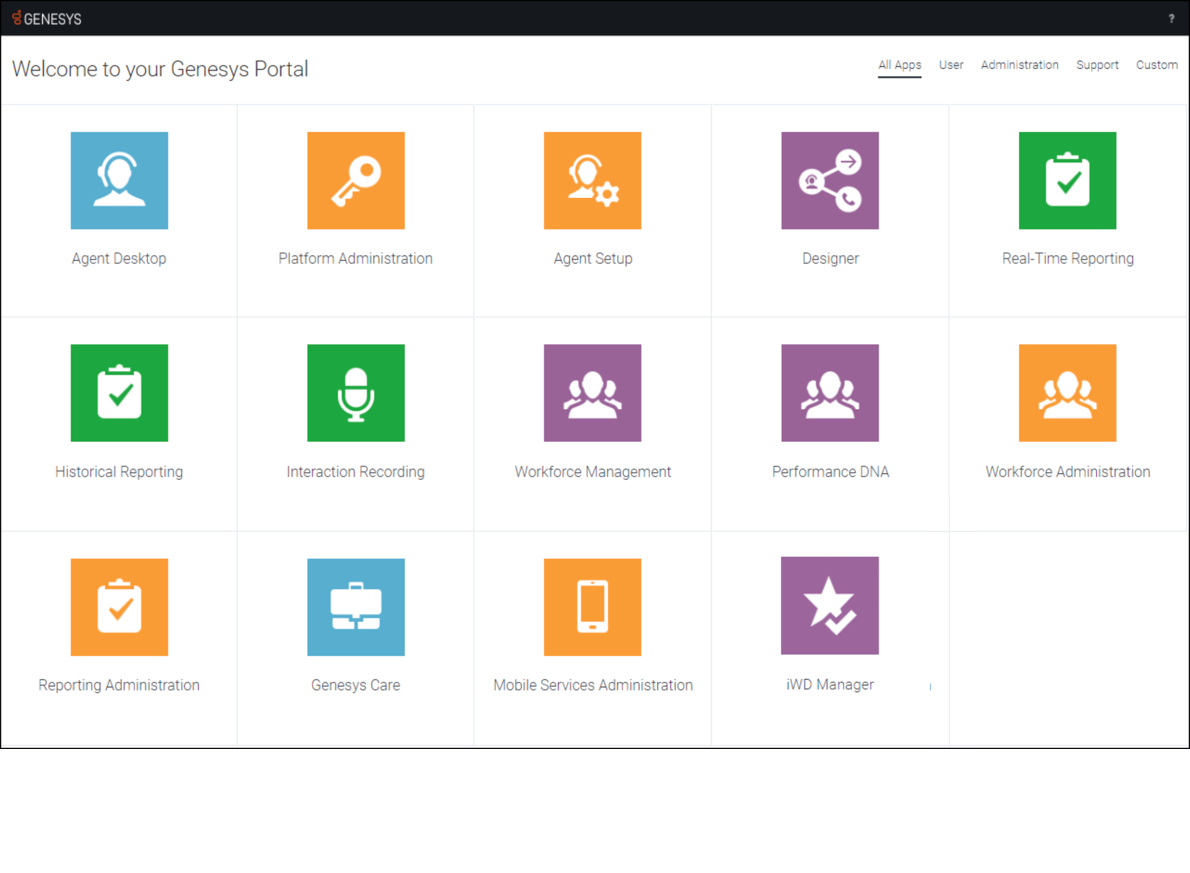The height and width of the screenshot is (873, 1190).
Task: Launch Performance DNA icon
Action: [x=830, y=393]
